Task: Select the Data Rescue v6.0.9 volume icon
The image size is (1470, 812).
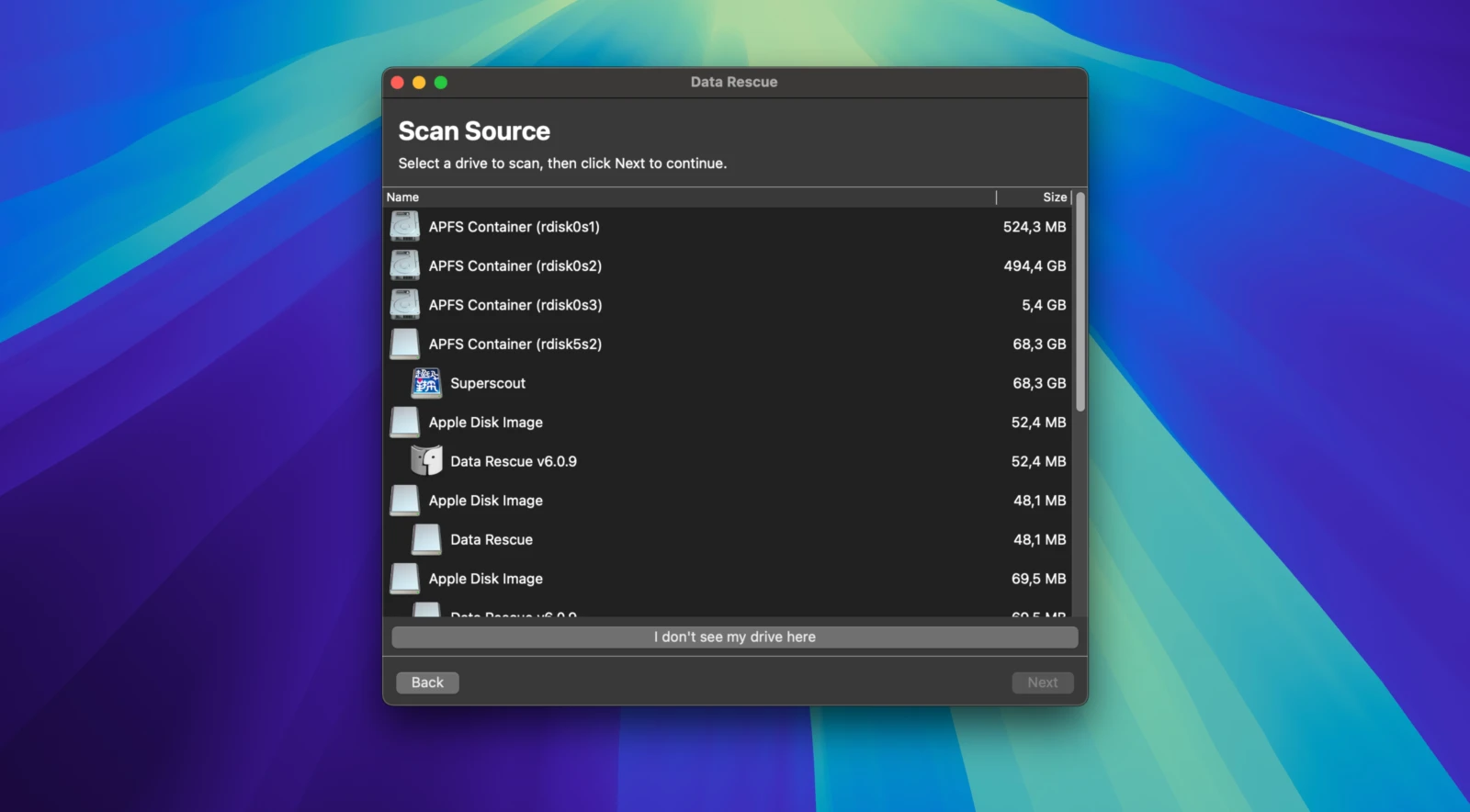Action: point(426,461)
